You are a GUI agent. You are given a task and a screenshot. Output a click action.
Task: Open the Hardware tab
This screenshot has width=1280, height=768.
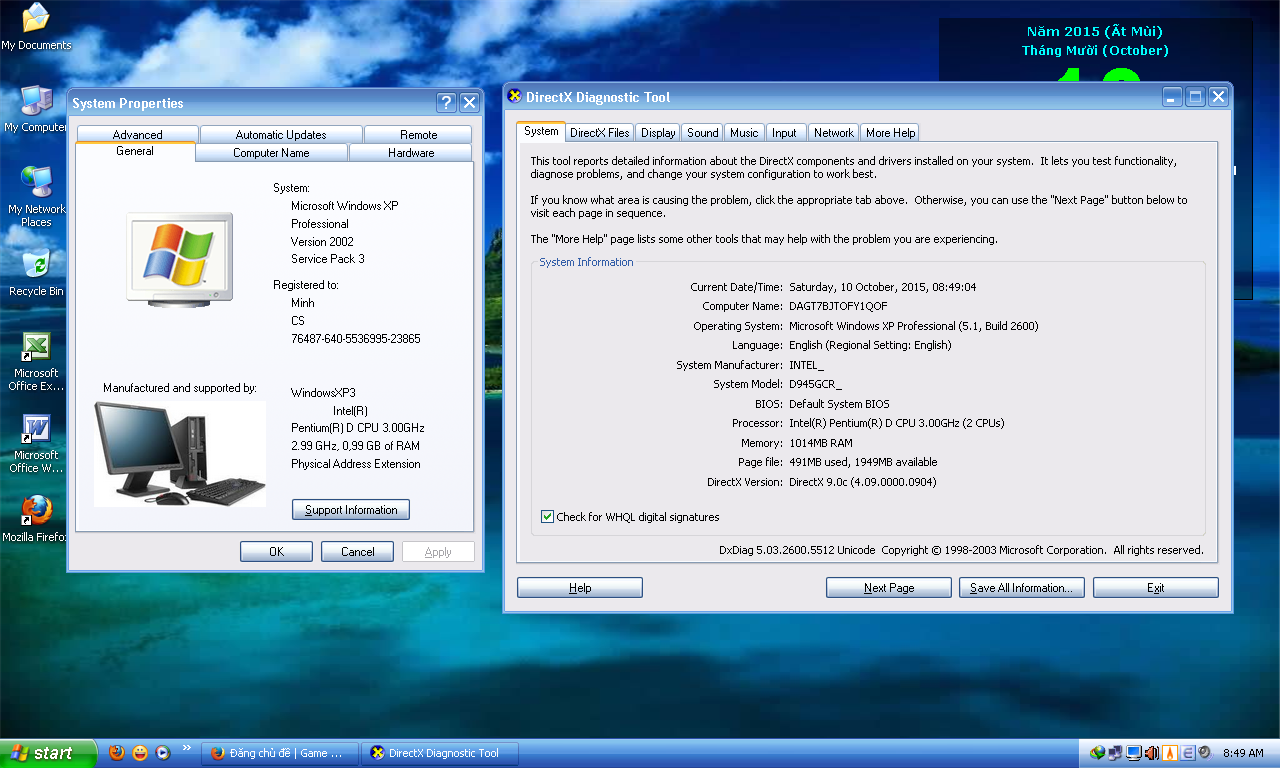[x=411, y=153]
